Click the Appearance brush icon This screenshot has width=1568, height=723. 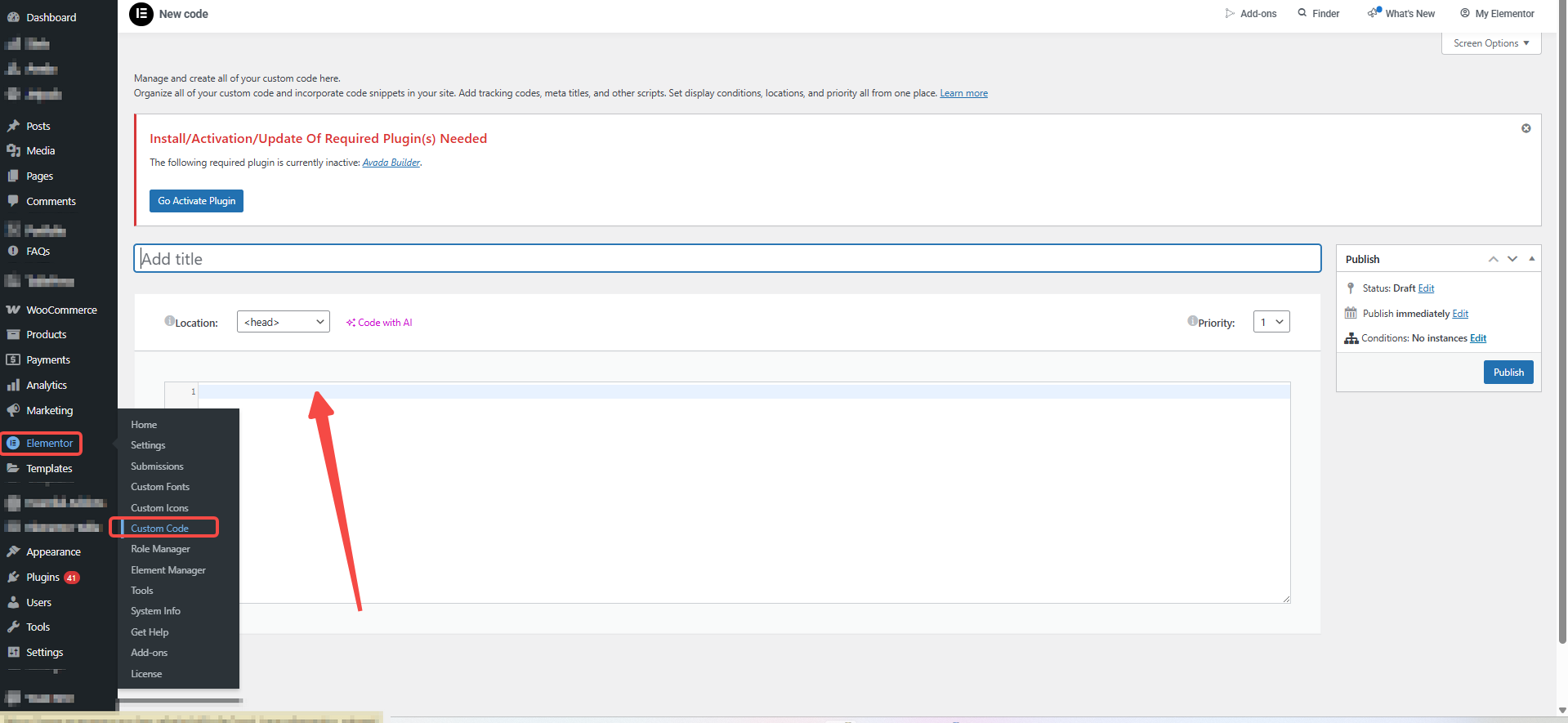coord(13,551)
